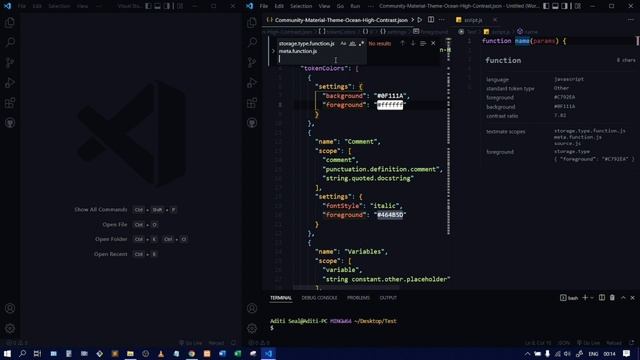Image resolution: width=640 pixels, height=360 pixels.
Task: Click the #ffffff foreground color value
Action: (x=390, y=105)
